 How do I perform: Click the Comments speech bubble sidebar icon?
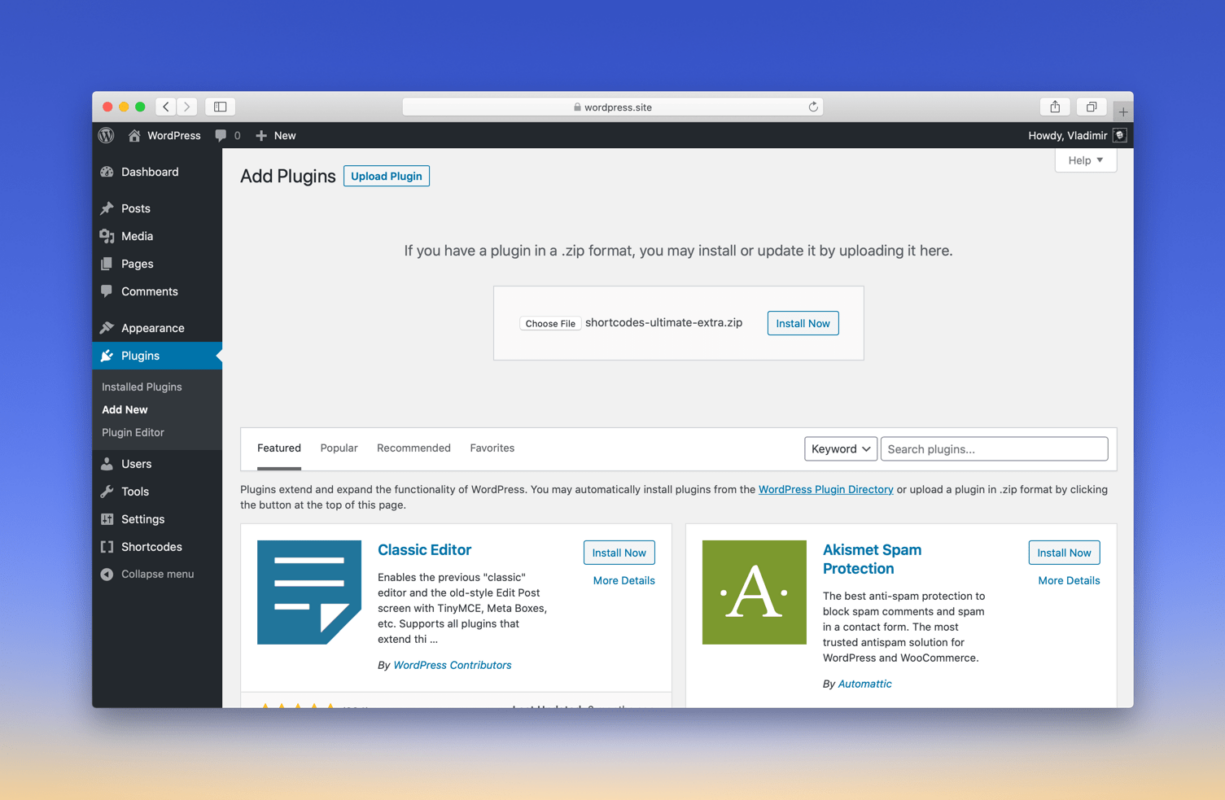coord(107,291)
